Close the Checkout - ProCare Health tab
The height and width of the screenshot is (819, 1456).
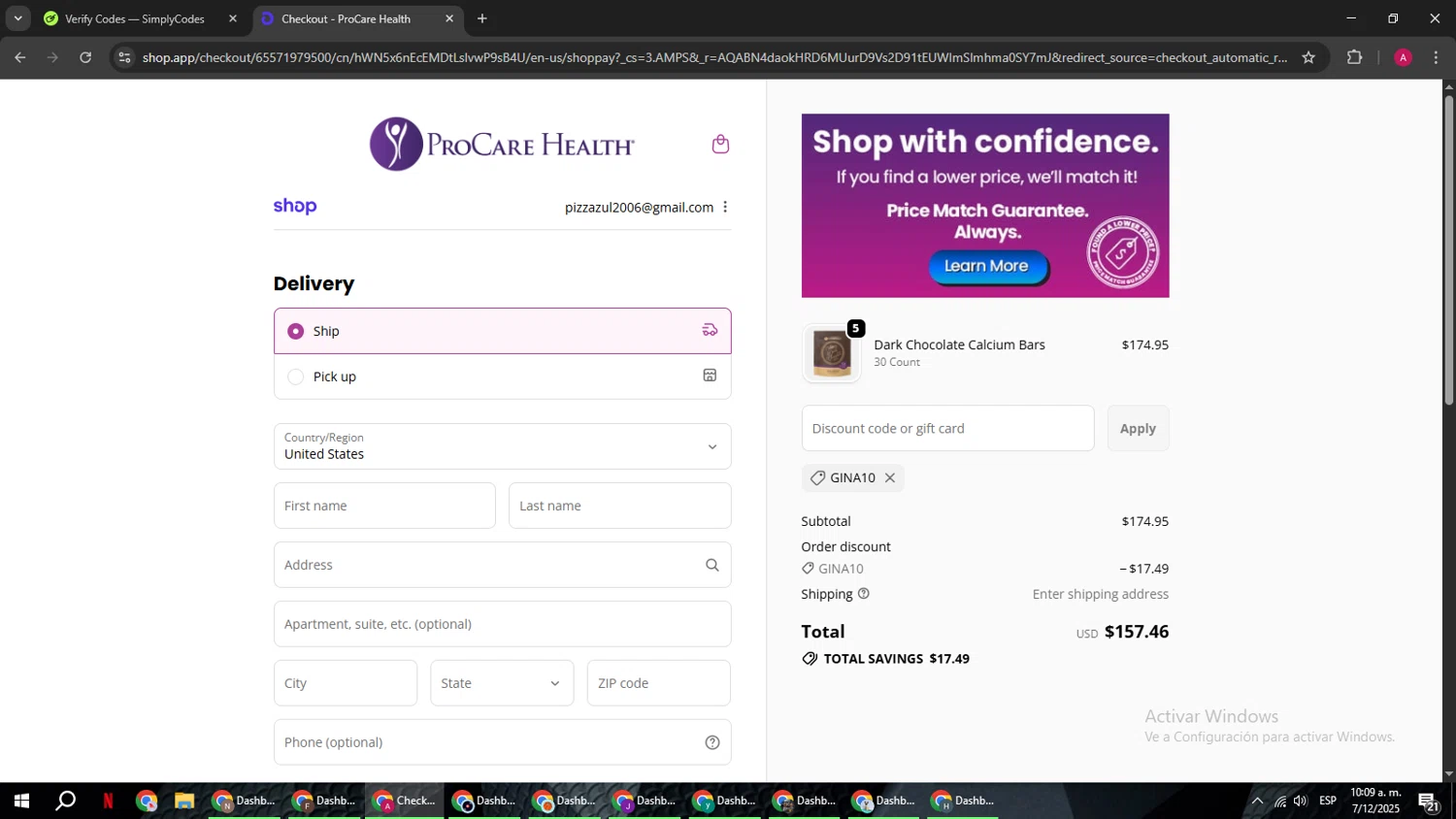coord(448,18)
